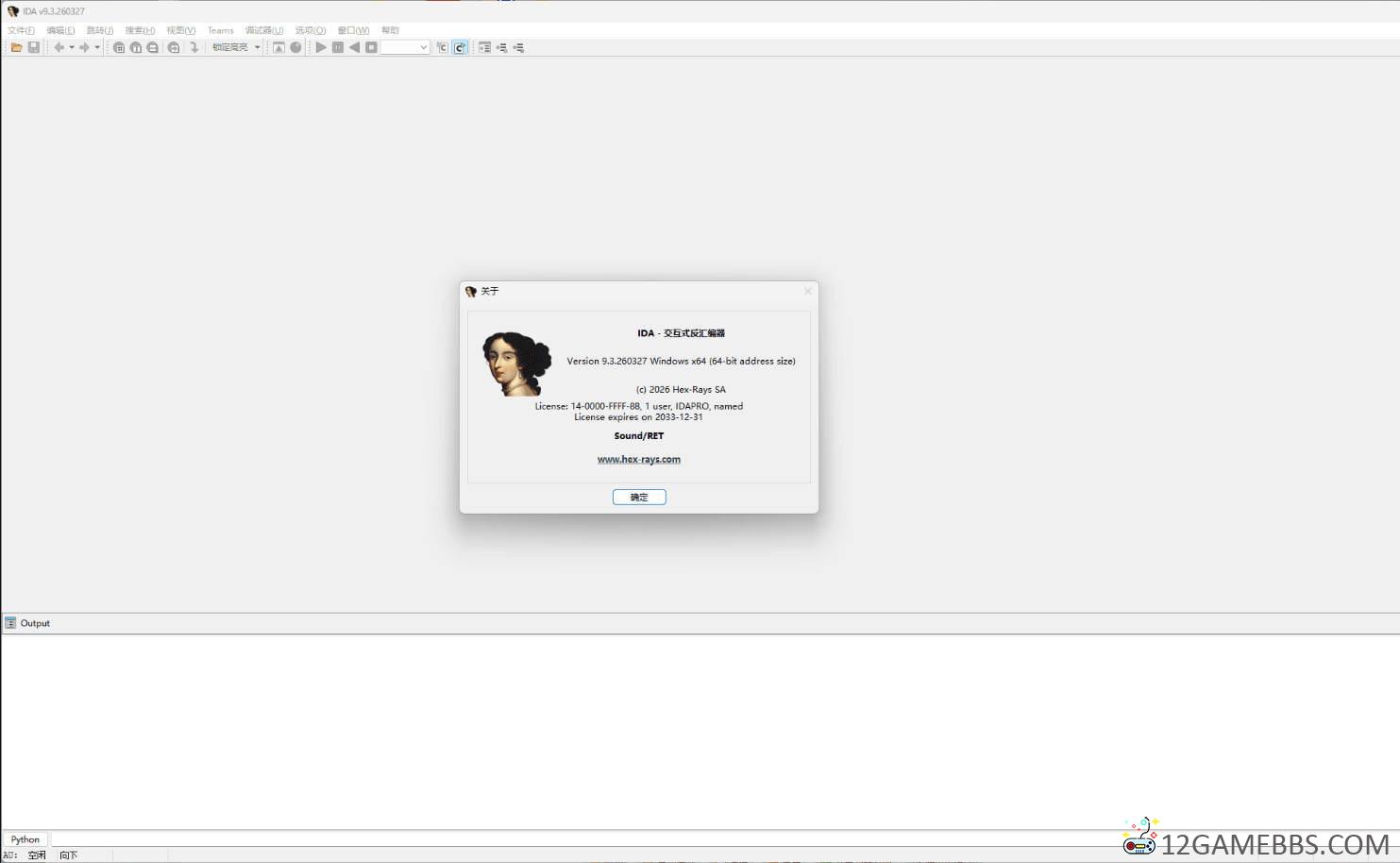Click the gray circle icon before Play
Viewport: 1400px width, 863px height.
(x=295, y=47)
